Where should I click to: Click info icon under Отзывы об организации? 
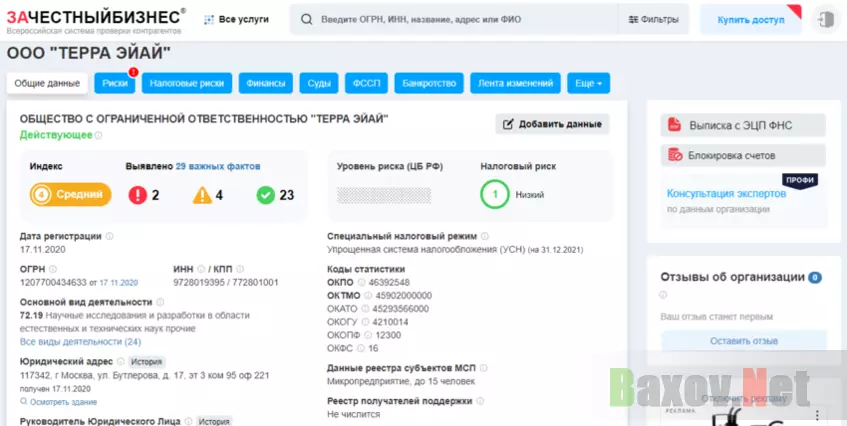663,295
